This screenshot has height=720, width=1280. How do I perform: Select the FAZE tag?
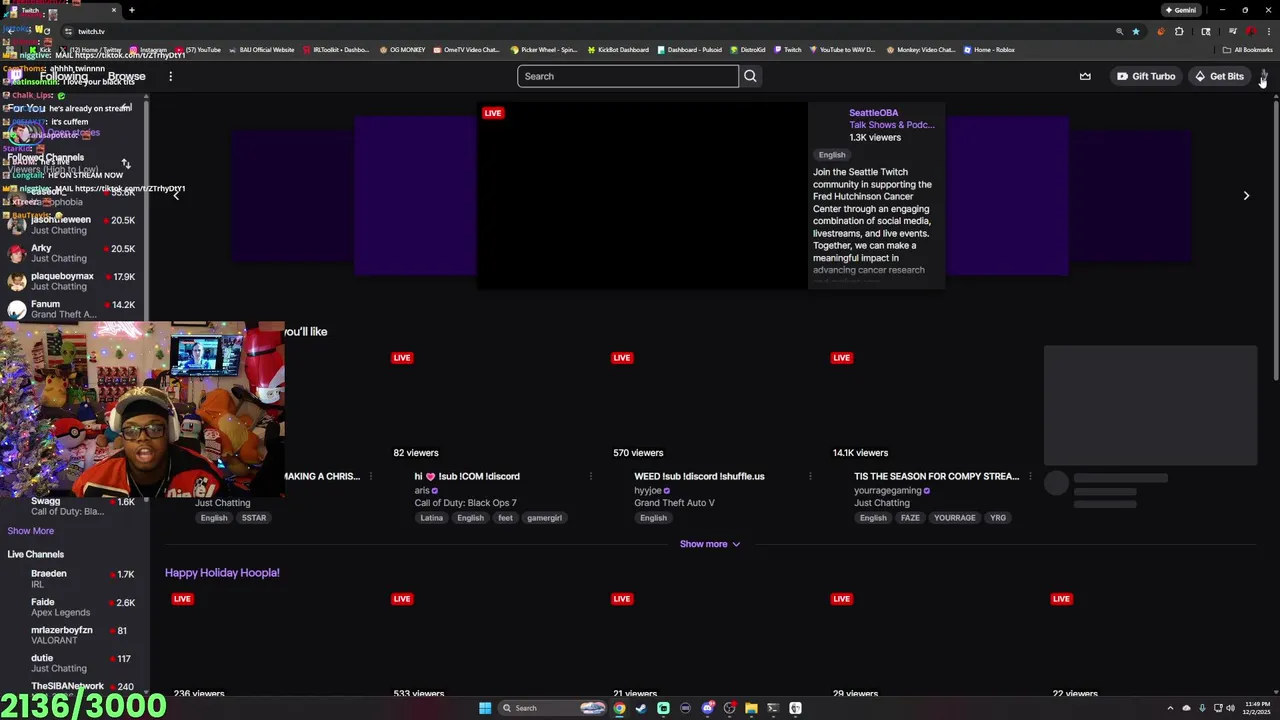coord(909,518)
